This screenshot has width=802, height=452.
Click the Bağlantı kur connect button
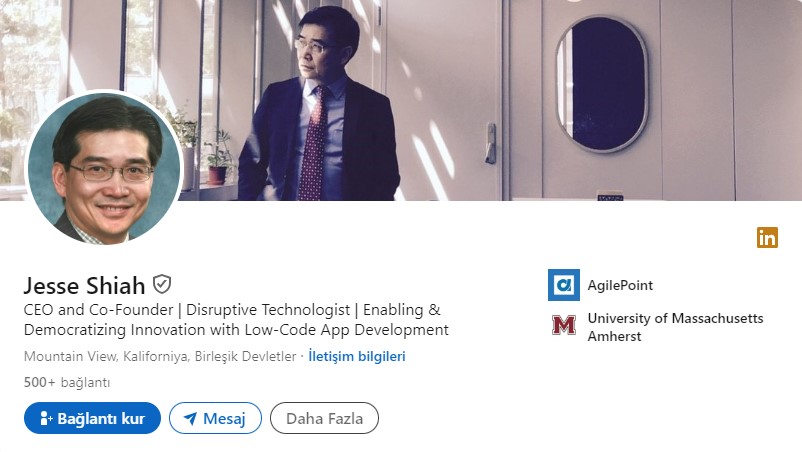tap(92, 418)
